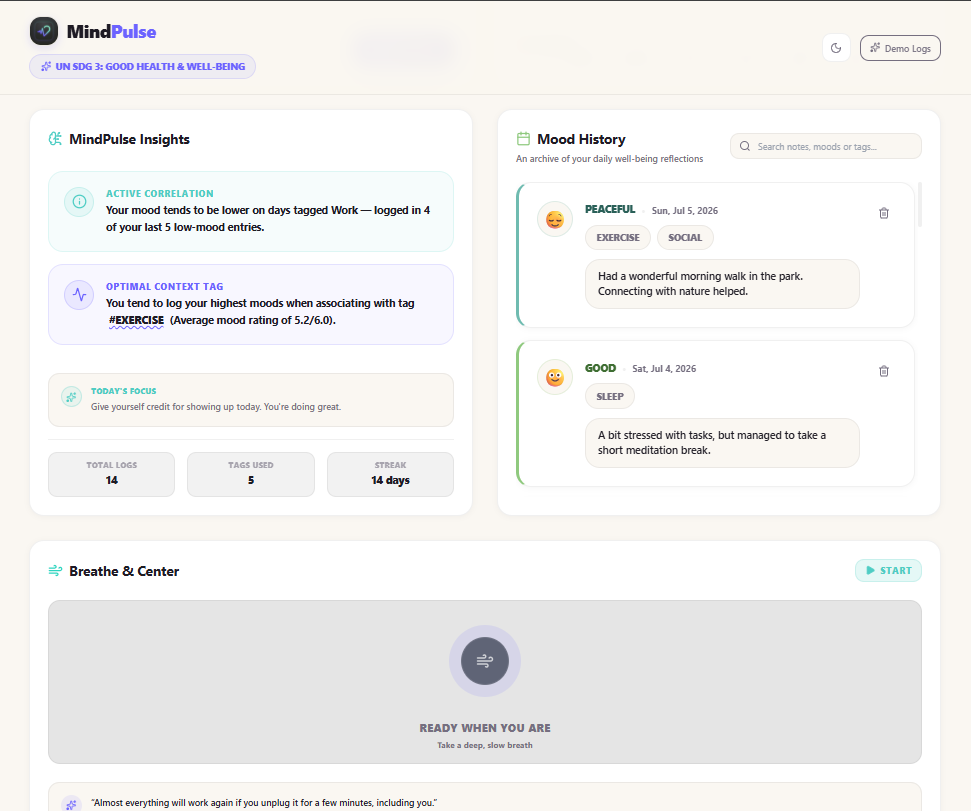Open Demo Logs button
This screenshot has height=811, width=971.
click(x=900, y=48)
